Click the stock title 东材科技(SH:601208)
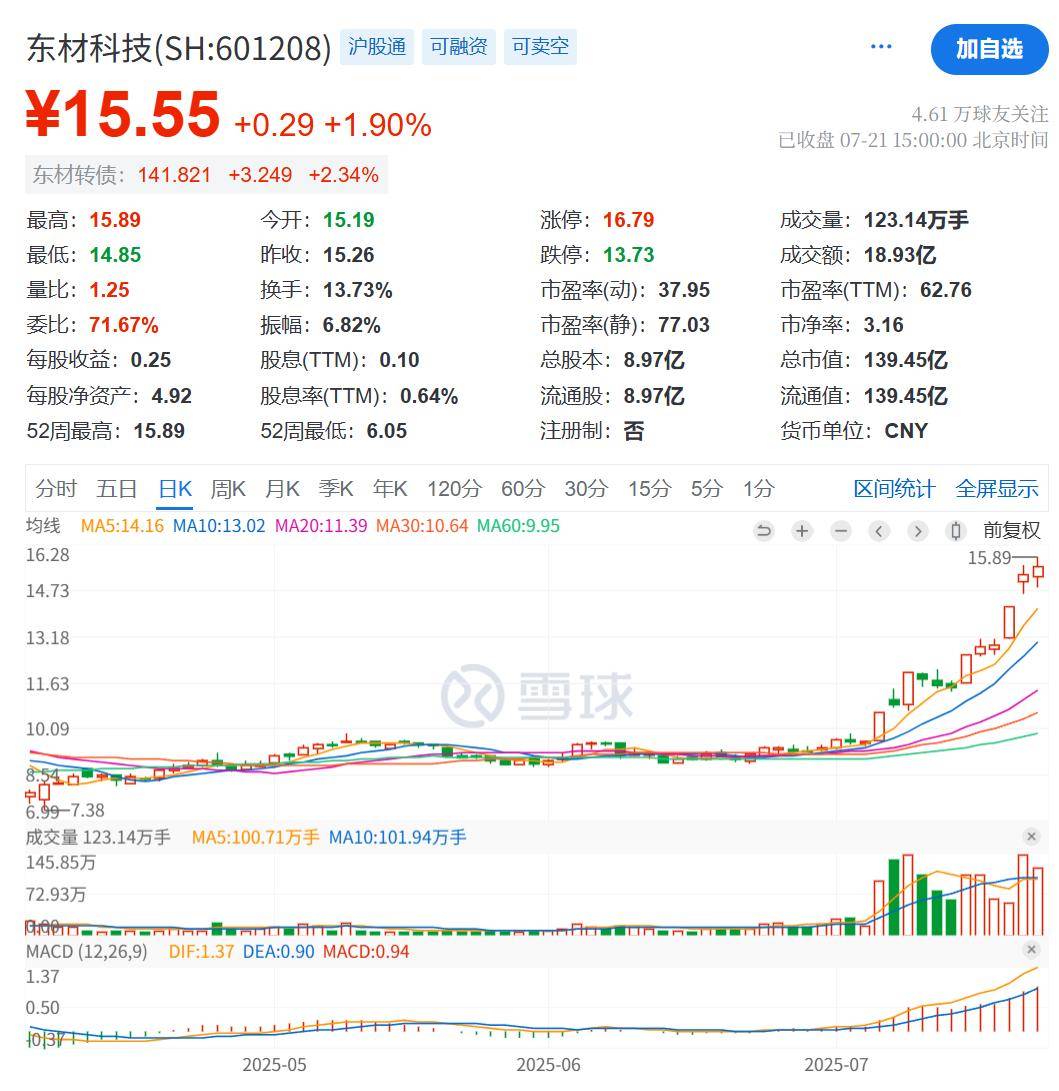 click(x=179, y=48)
